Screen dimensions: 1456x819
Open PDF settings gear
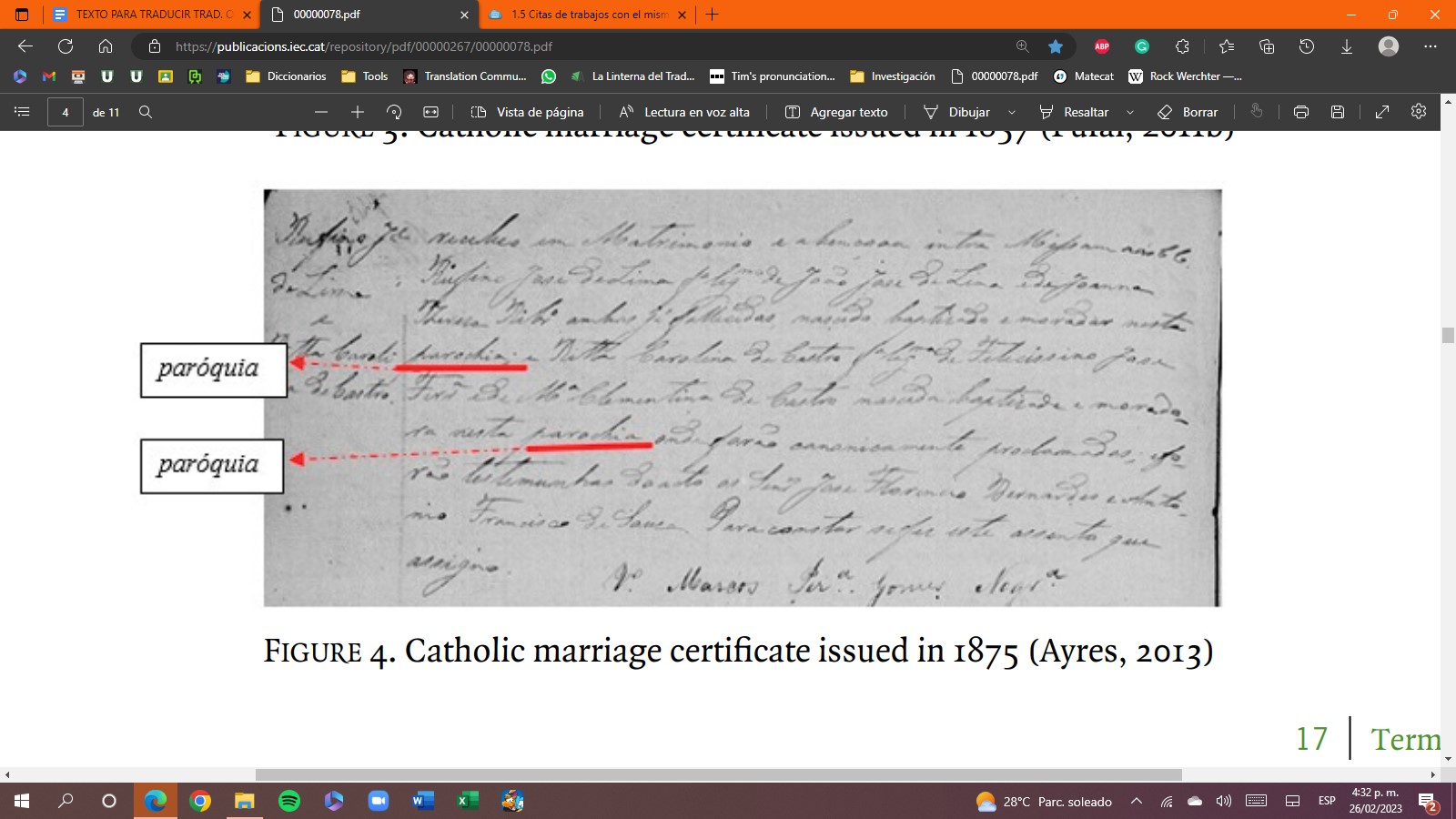(x=1419, y=111)
